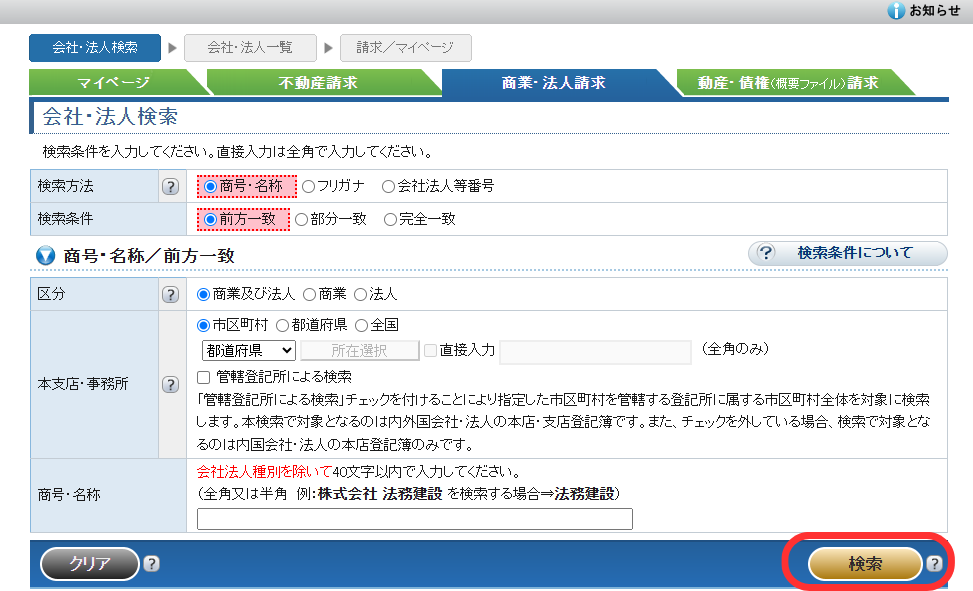The image size is (973, 591).
Task: Select 完全一致 search condition
Action: [x=391, y=219]
